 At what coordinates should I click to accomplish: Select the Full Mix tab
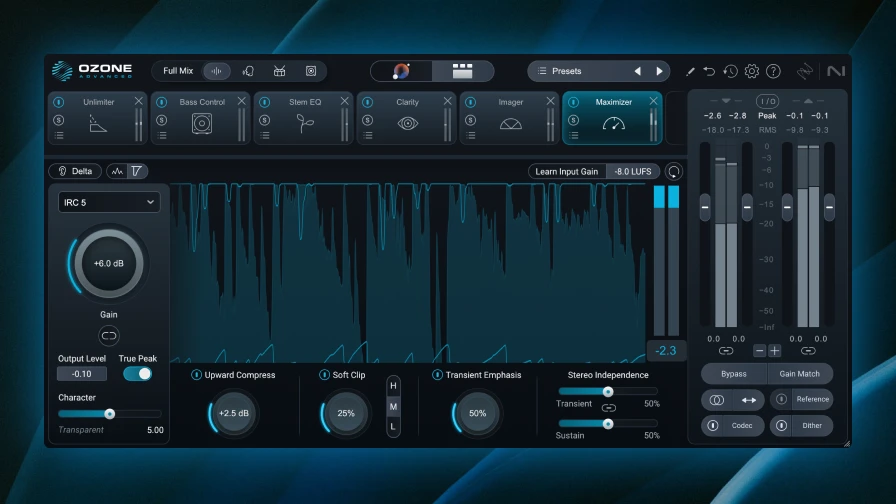click(178, 71)
